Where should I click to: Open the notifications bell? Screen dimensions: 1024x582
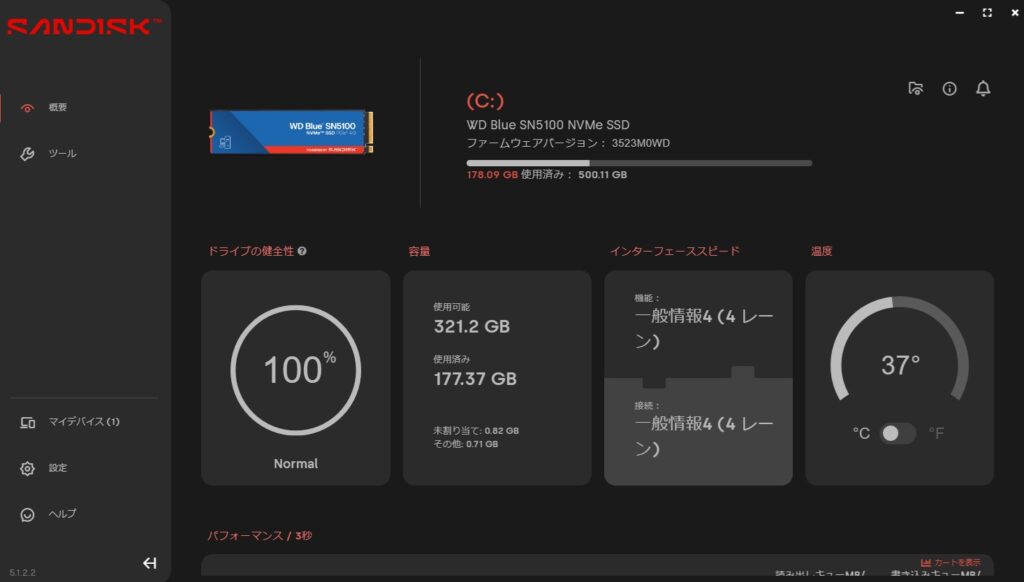tap(983, 89)
